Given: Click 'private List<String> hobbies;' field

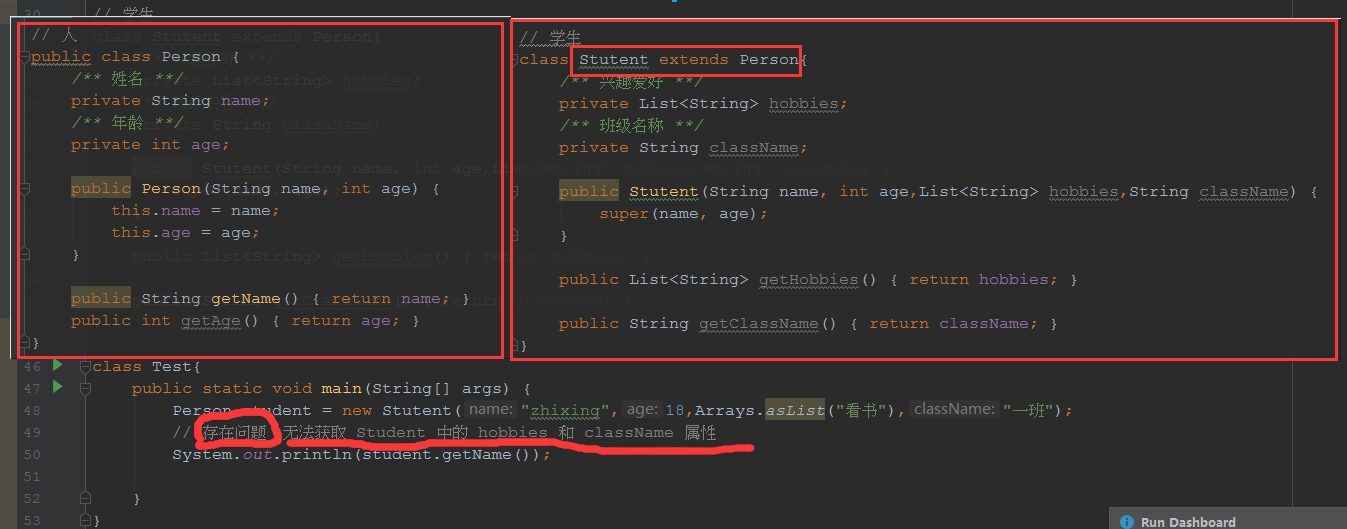Looking at the screenshot, I should click(703, 103).
